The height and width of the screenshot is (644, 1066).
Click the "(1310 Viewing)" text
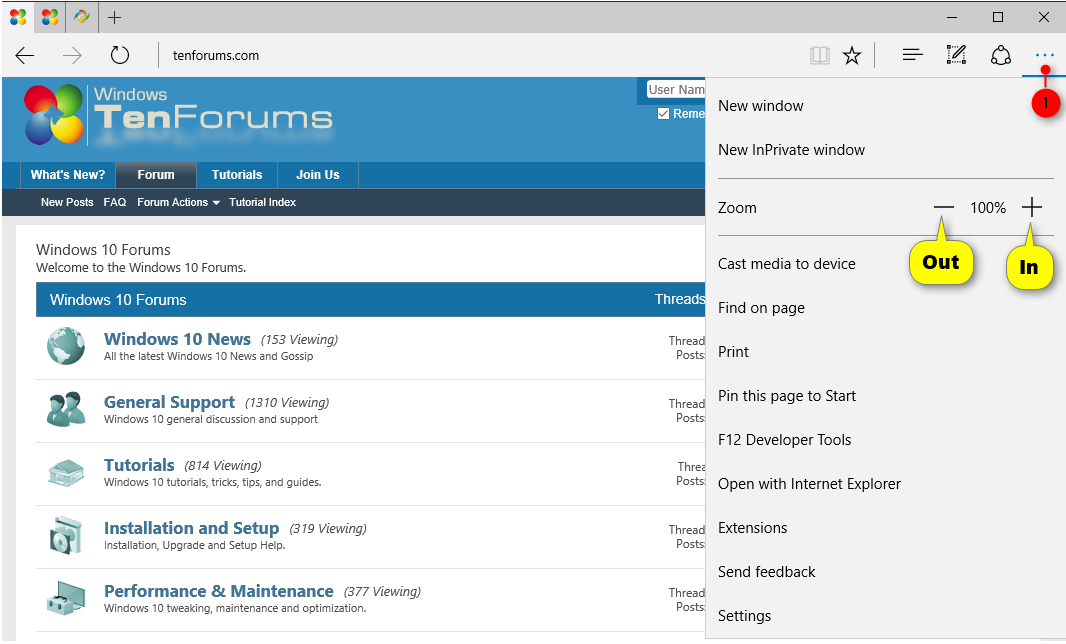(287, 403)
